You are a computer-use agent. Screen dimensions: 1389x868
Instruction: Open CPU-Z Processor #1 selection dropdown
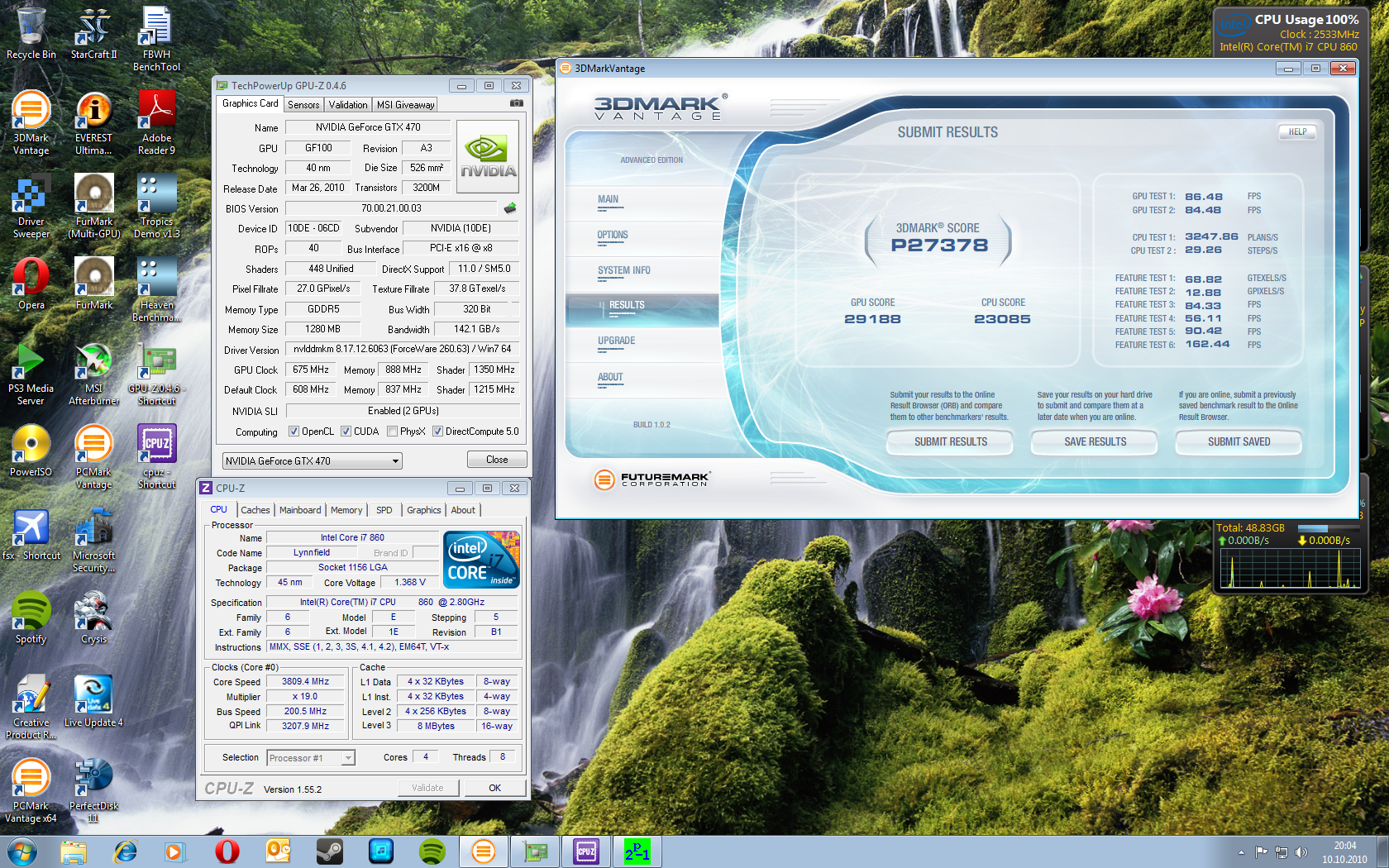(x=348, y=758)
